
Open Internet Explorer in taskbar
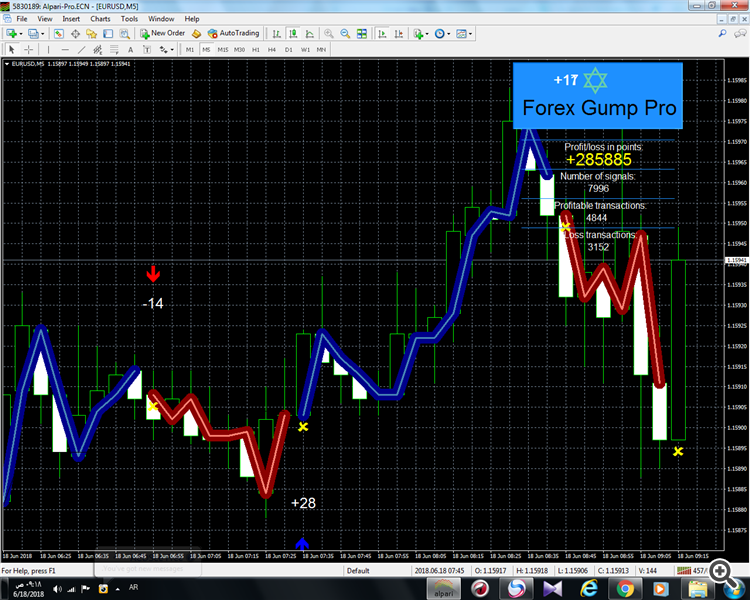point(589,589)
